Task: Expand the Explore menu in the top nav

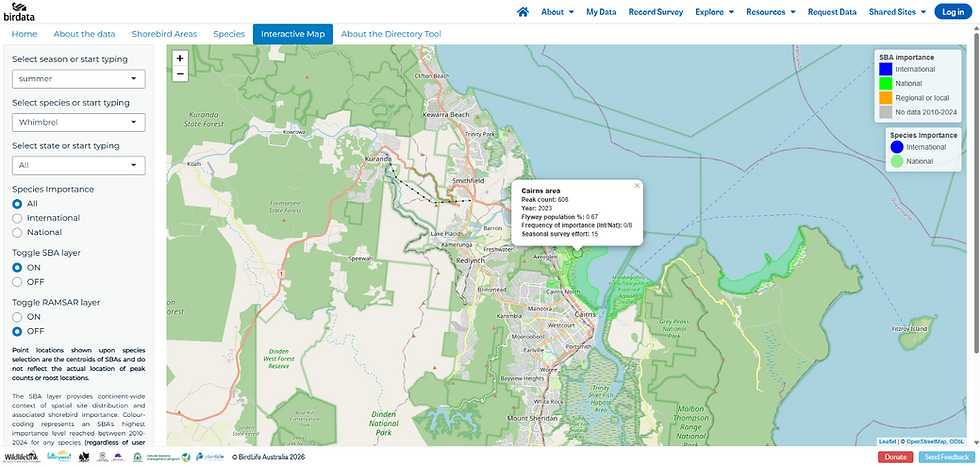Action: click(x=714, y=12)
